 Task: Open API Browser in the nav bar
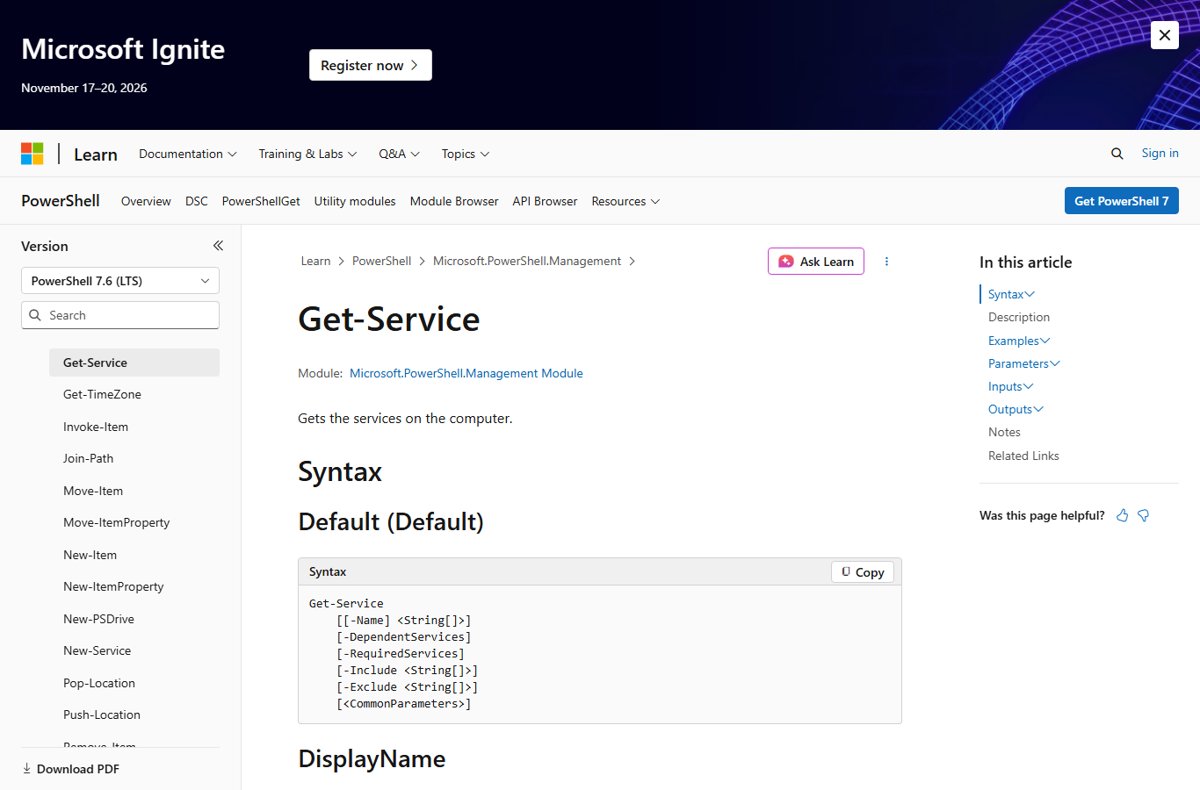pos(545,201)
